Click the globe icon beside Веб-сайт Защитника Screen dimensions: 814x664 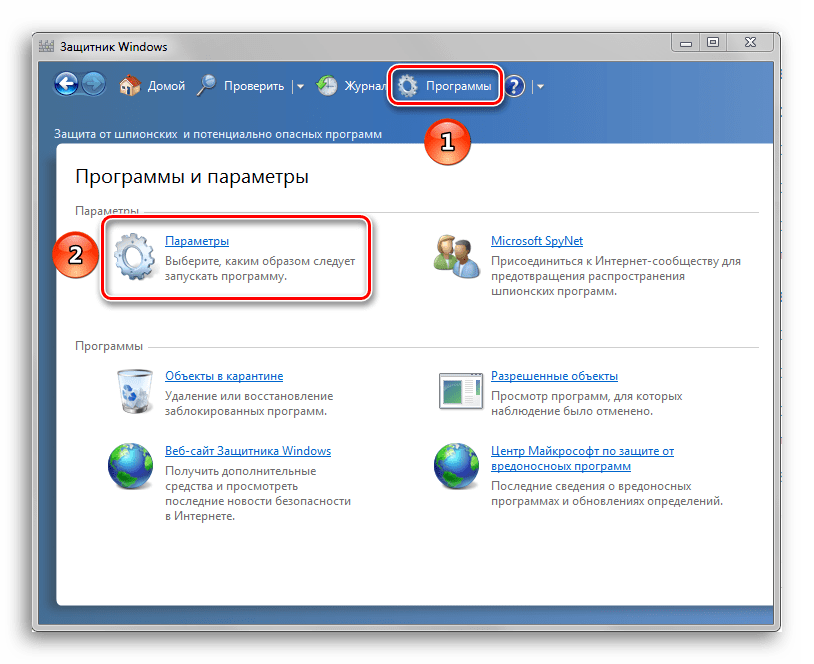click(x=130, y=466)
